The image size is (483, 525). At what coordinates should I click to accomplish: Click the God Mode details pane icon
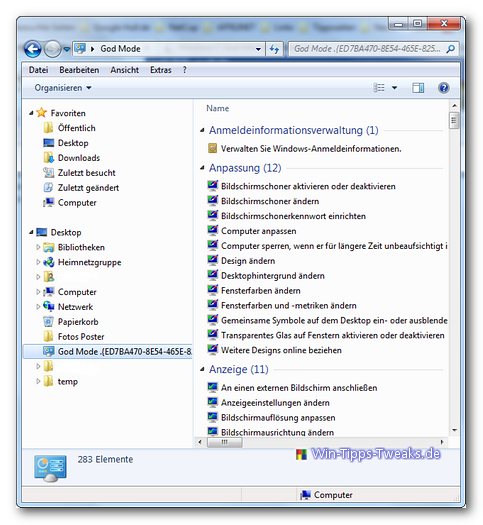tap(50, 468)
